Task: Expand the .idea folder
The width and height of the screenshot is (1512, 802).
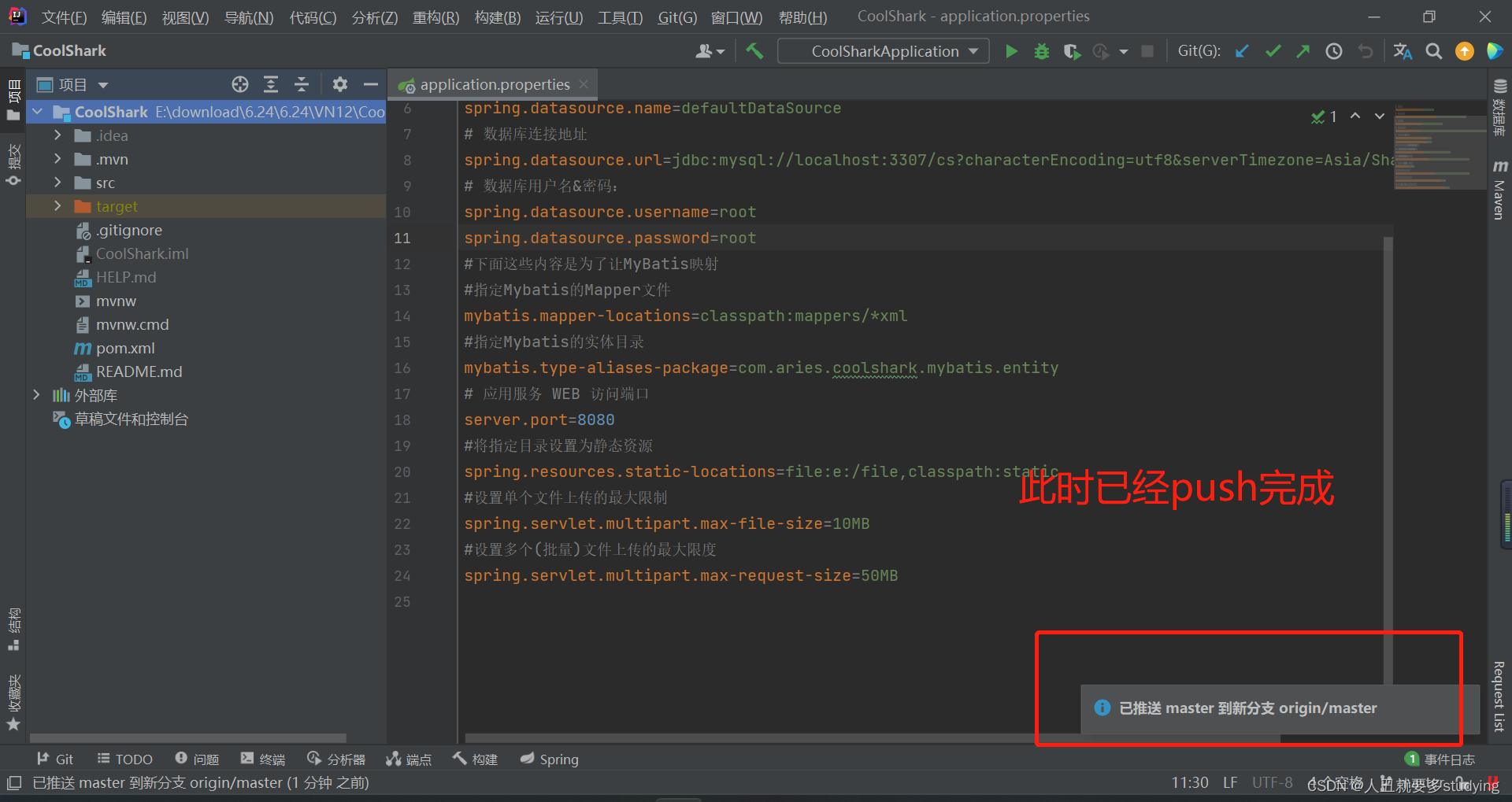Action: [x=57, y=135]
